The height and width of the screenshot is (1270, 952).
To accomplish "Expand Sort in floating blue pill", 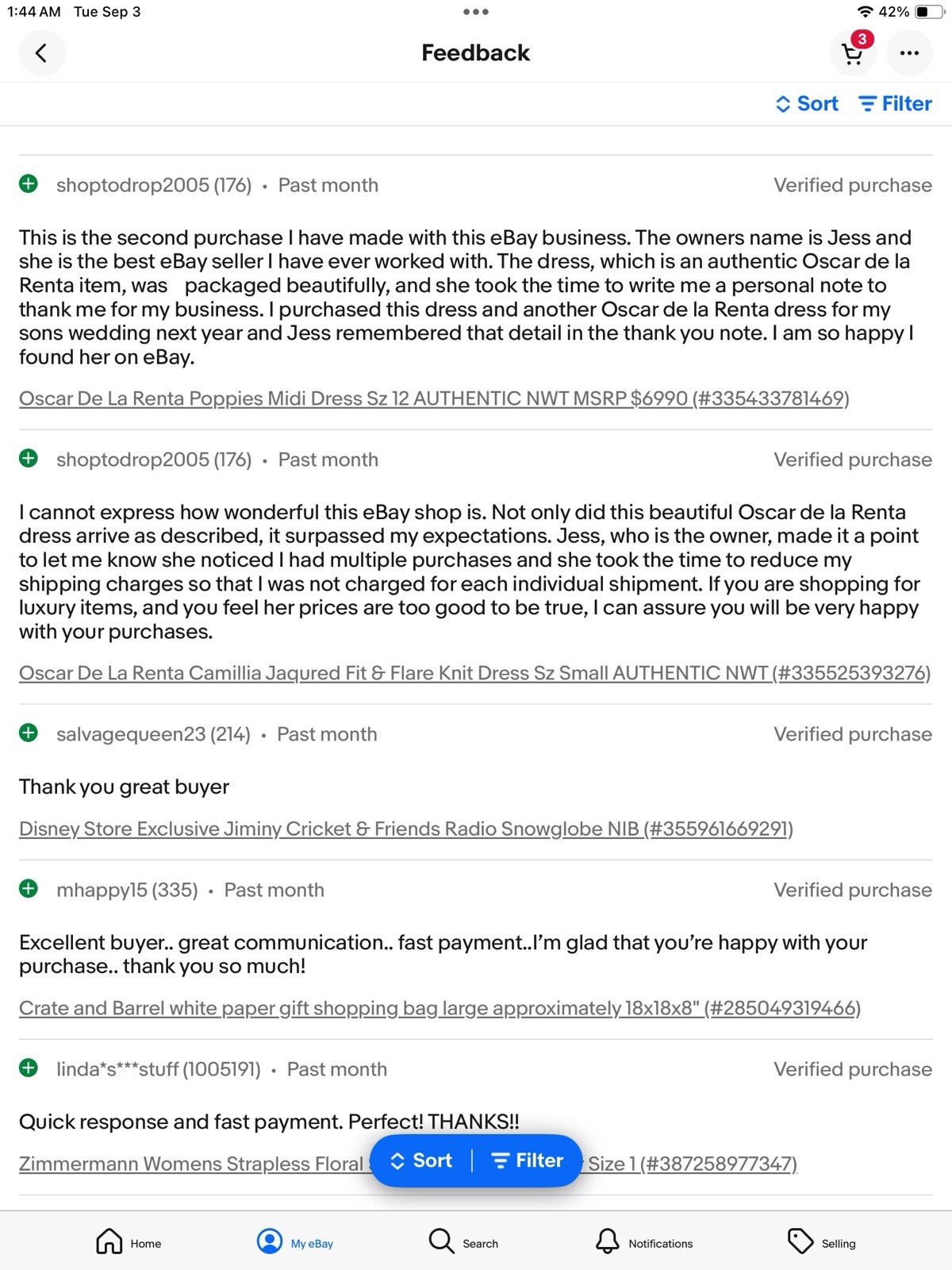I will point(421,1160).
